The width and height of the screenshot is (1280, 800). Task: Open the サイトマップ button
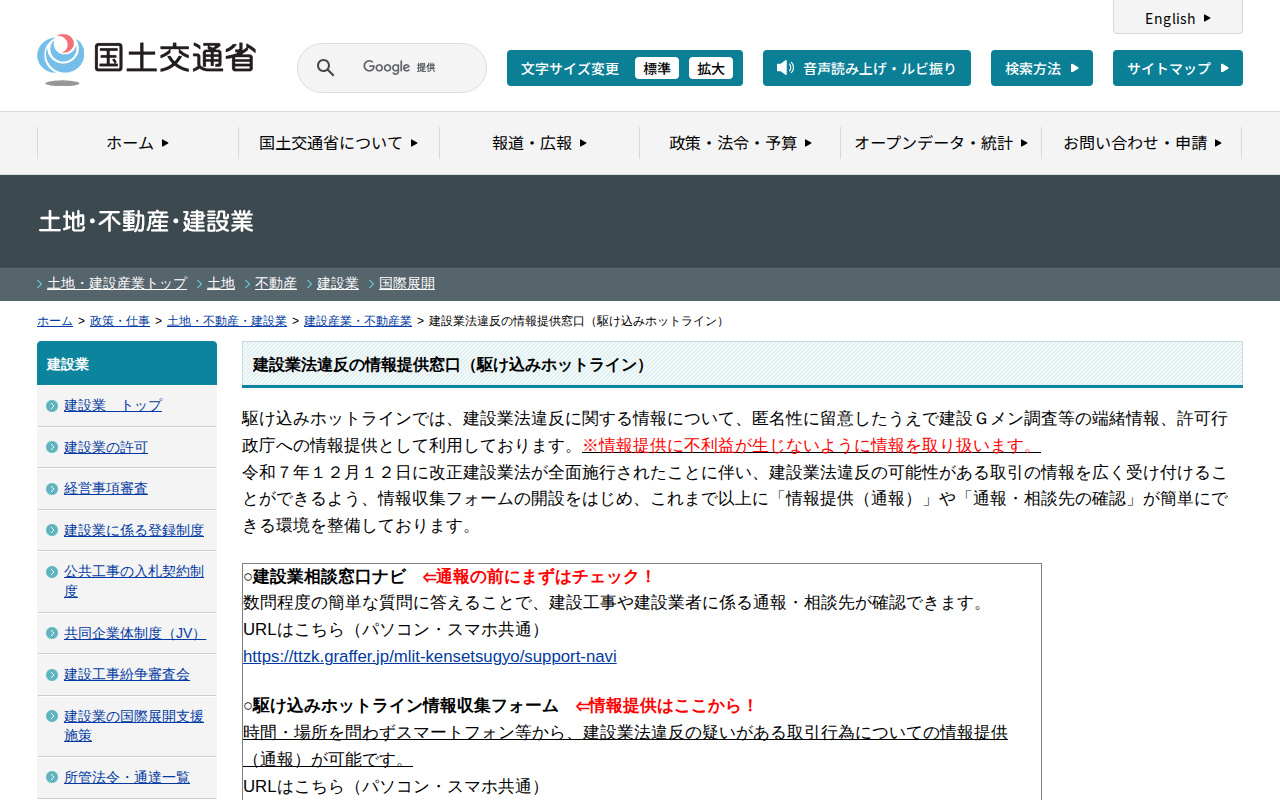(x=1178, y=68)
